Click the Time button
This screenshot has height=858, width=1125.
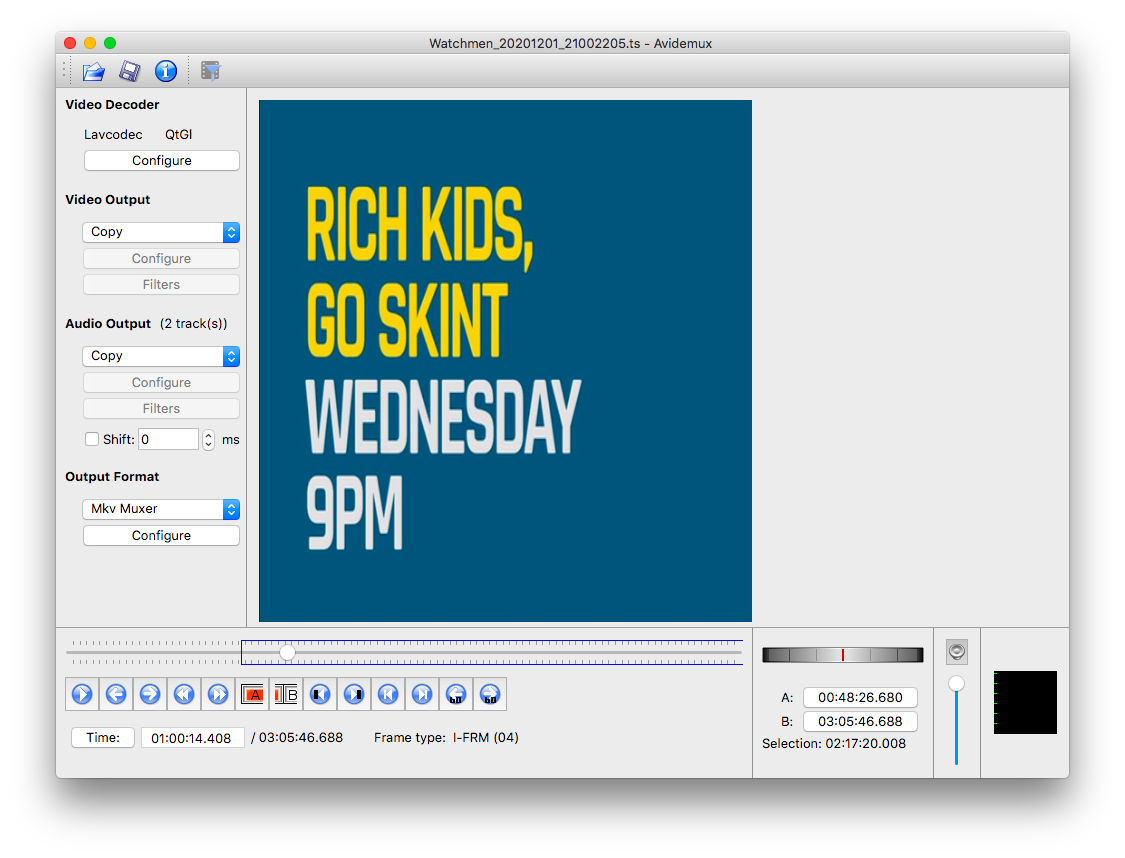[103, 737]
